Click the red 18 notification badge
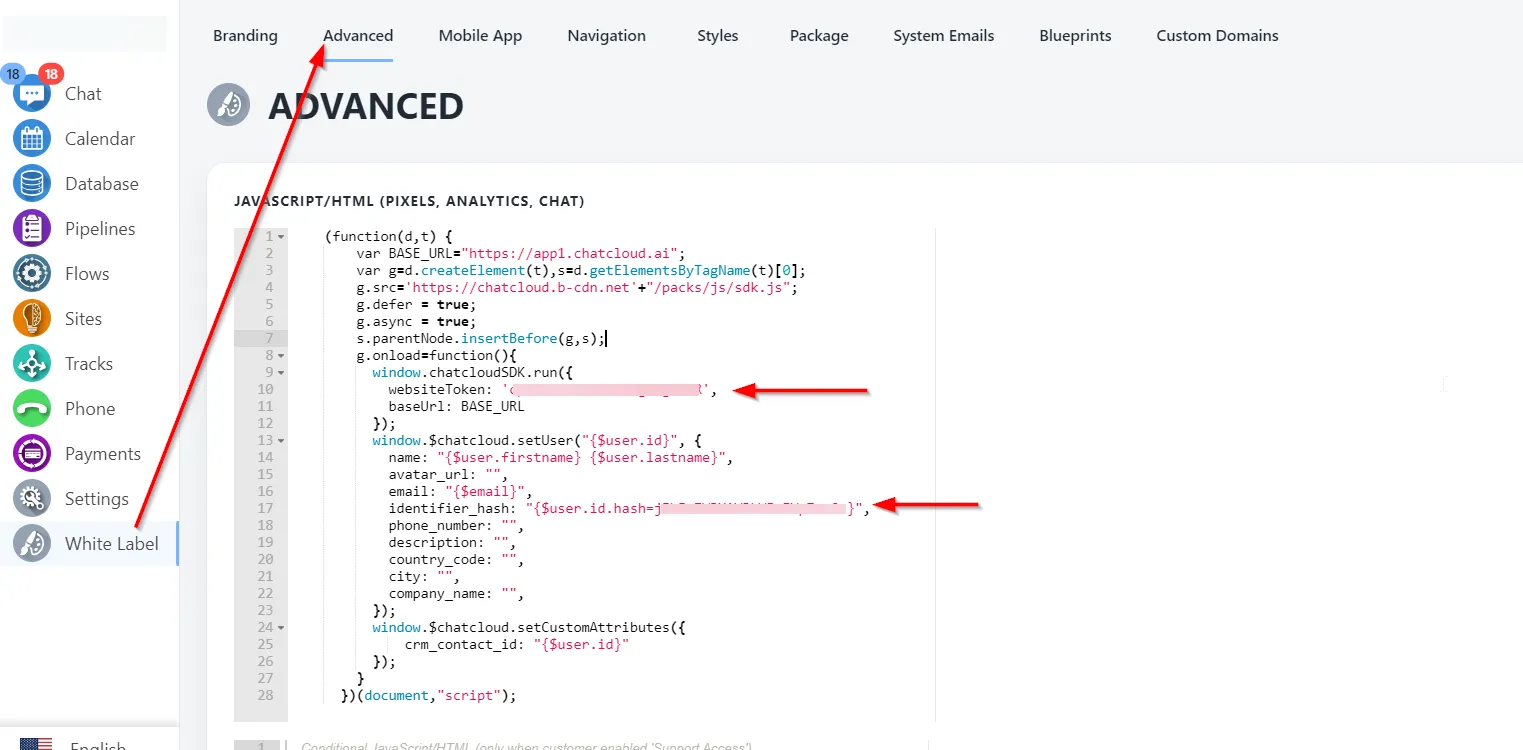 pos(51,73)
